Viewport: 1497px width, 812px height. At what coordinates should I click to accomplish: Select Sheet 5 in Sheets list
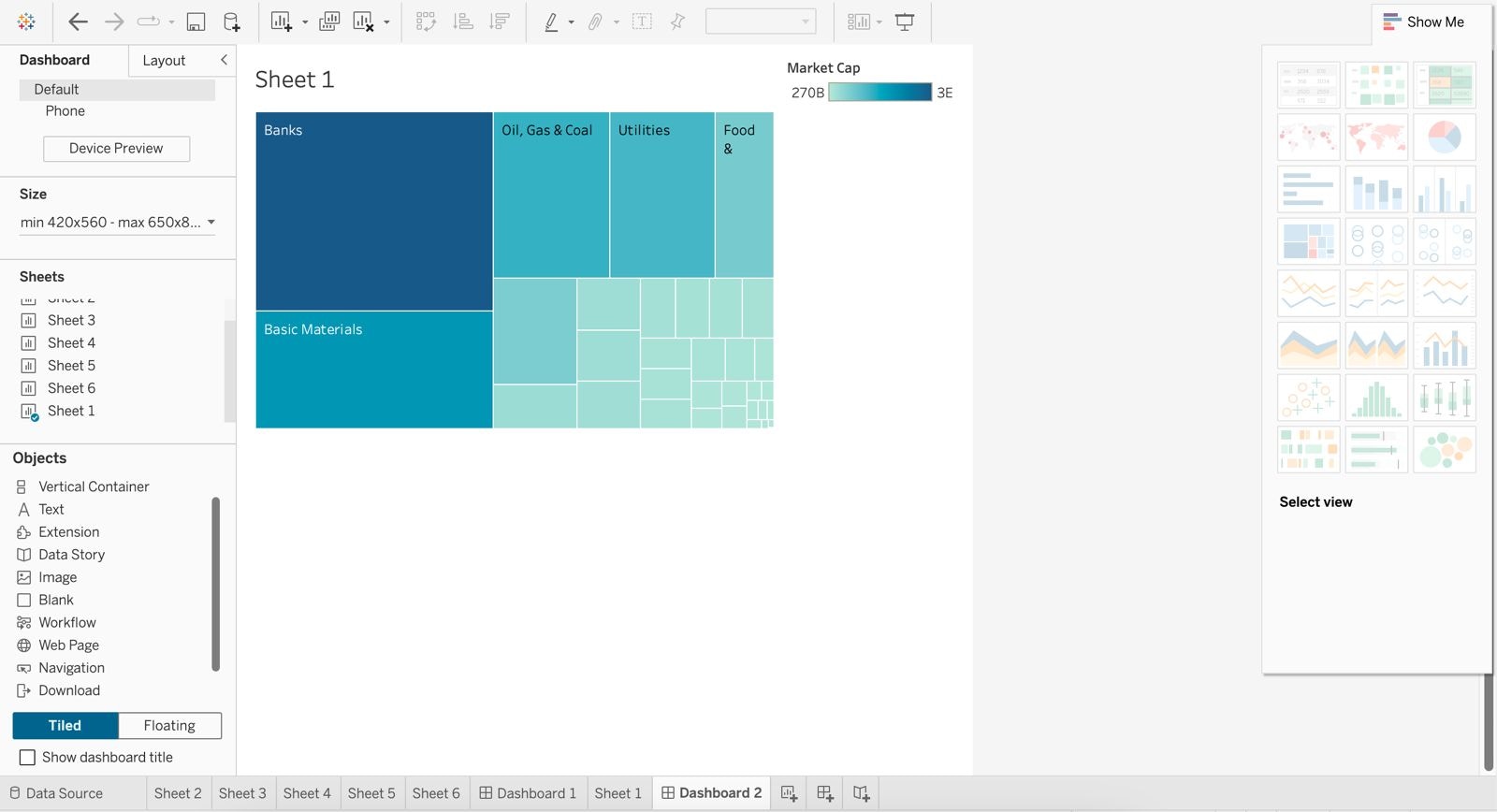click(71, 366)
